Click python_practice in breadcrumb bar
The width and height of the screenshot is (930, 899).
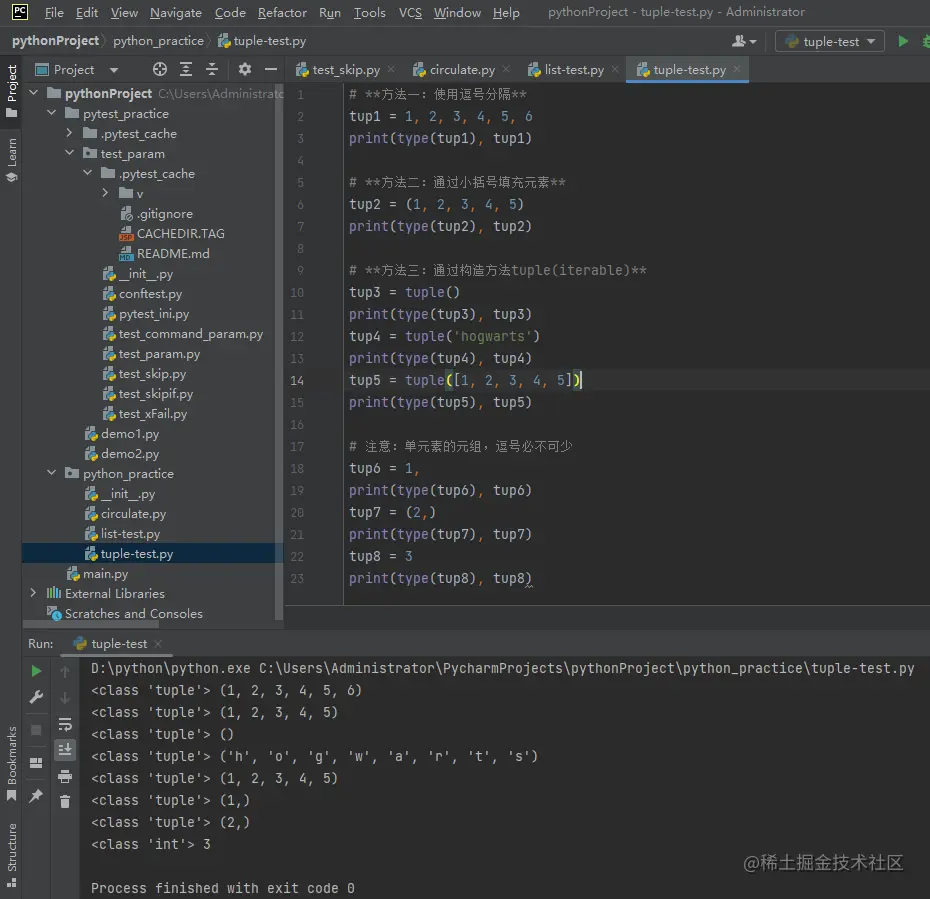[x=158, y=41]
